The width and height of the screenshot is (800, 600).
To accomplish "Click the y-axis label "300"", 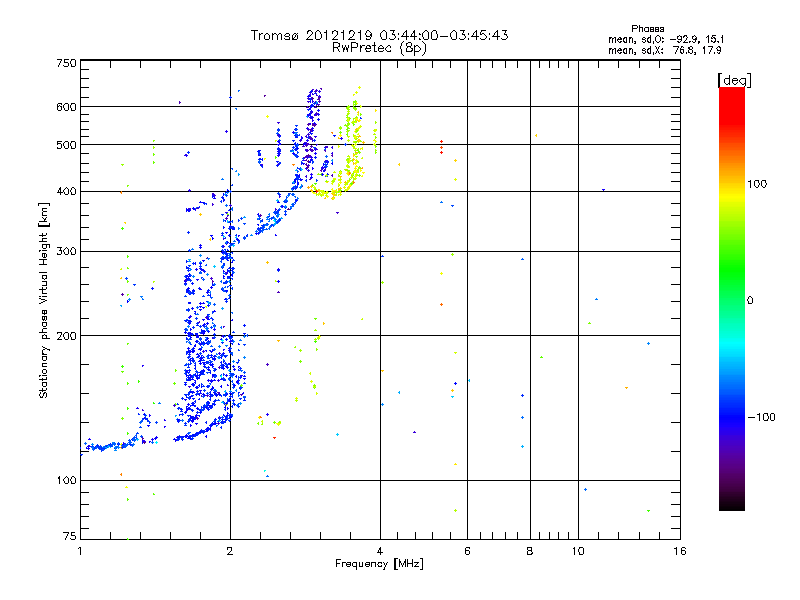I will point(66,251).
